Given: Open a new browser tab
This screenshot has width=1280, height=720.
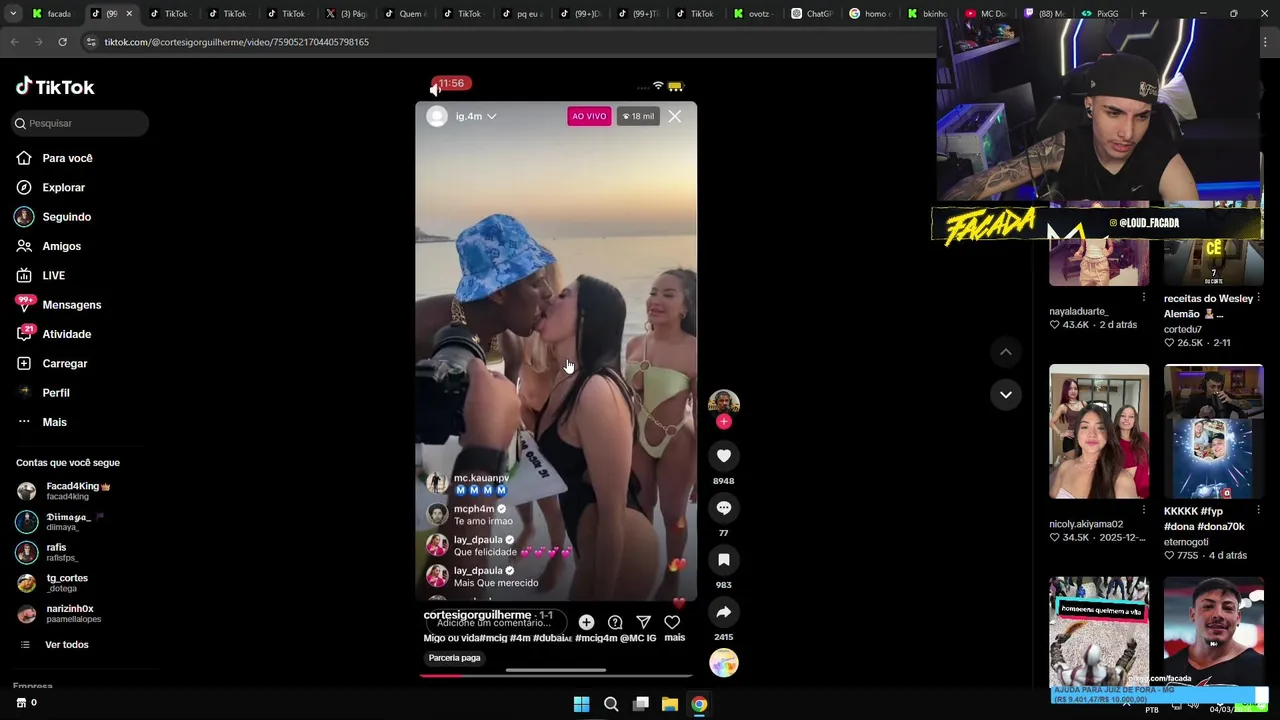Looking at the screenshot, I should click(x=1143, y=14).
